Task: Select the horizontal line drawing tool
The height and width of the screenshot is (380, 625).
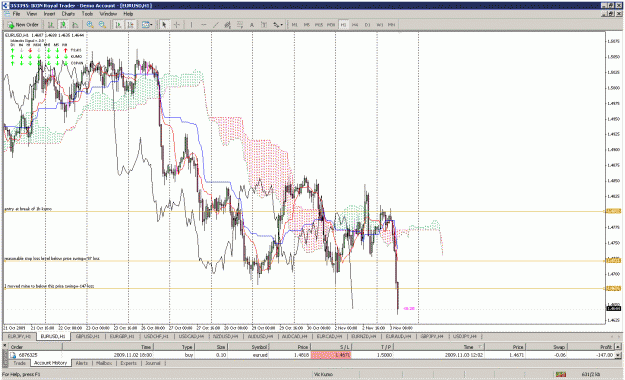Action: tap(204, 25)
